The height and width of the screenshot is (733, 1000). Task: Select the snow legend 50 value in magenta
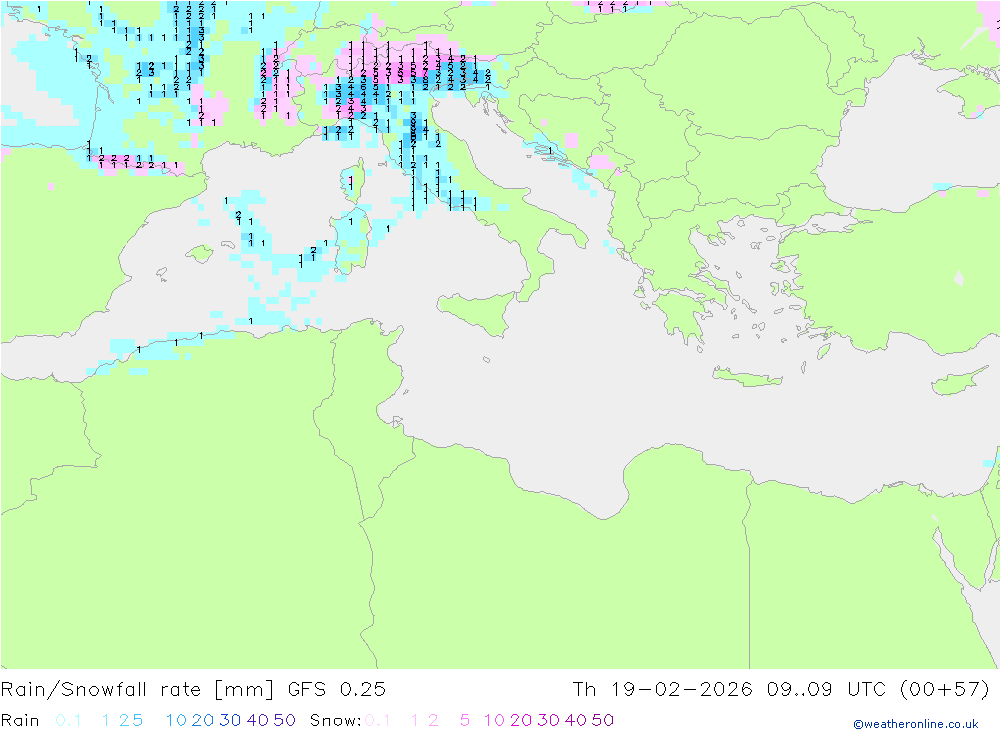[603, 720]
